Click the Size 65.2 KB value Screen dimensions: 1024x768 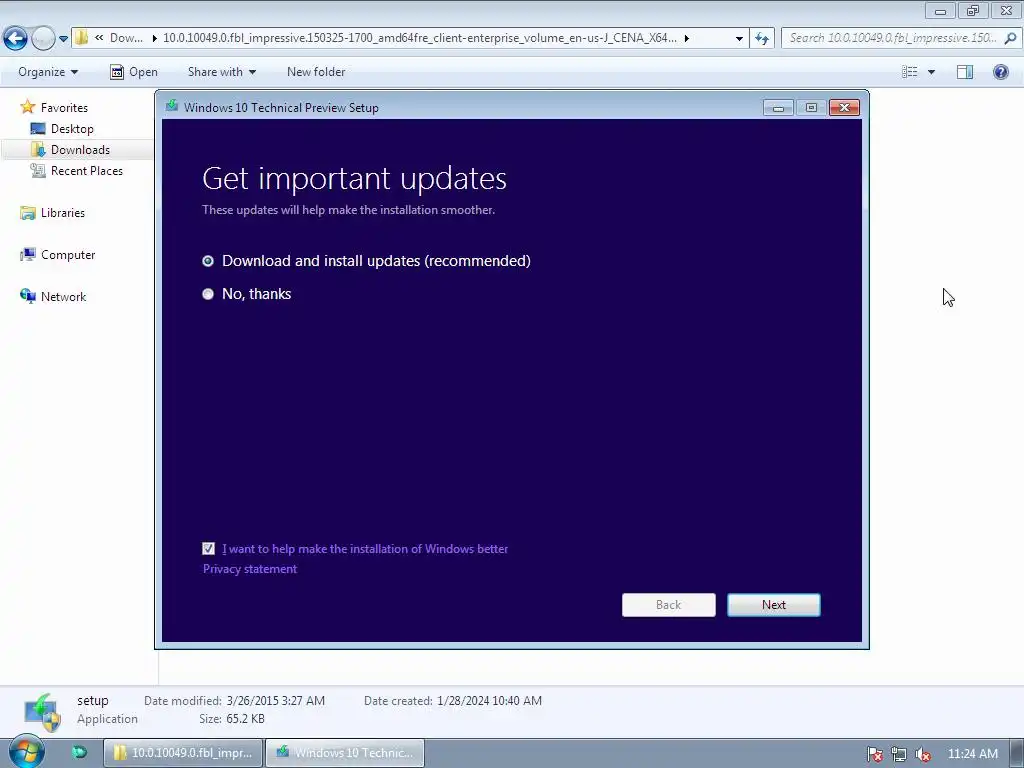[x=246, y=719]
